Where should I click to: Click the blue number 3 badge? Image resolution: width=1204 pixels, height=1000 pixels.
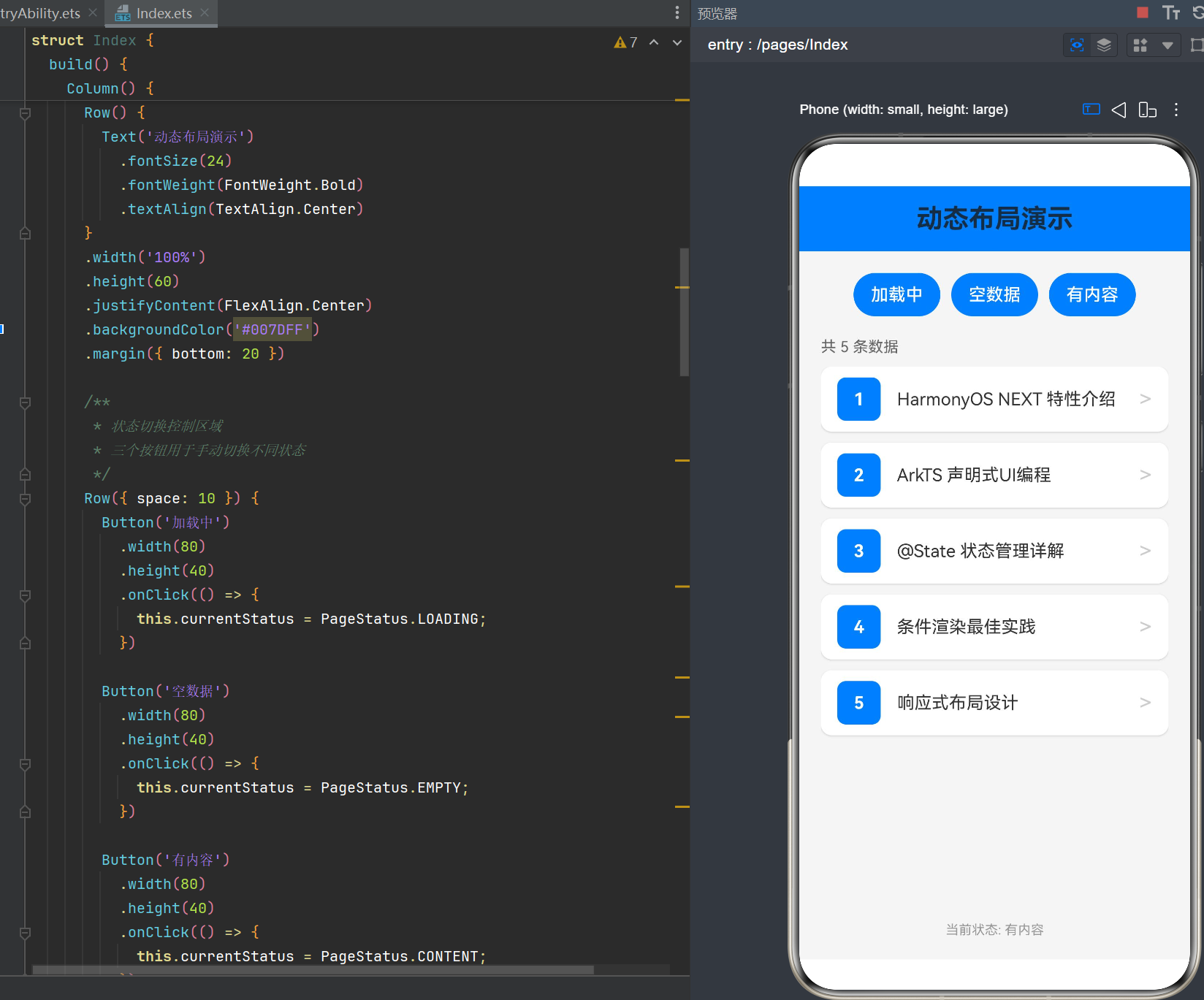point(858,551)
